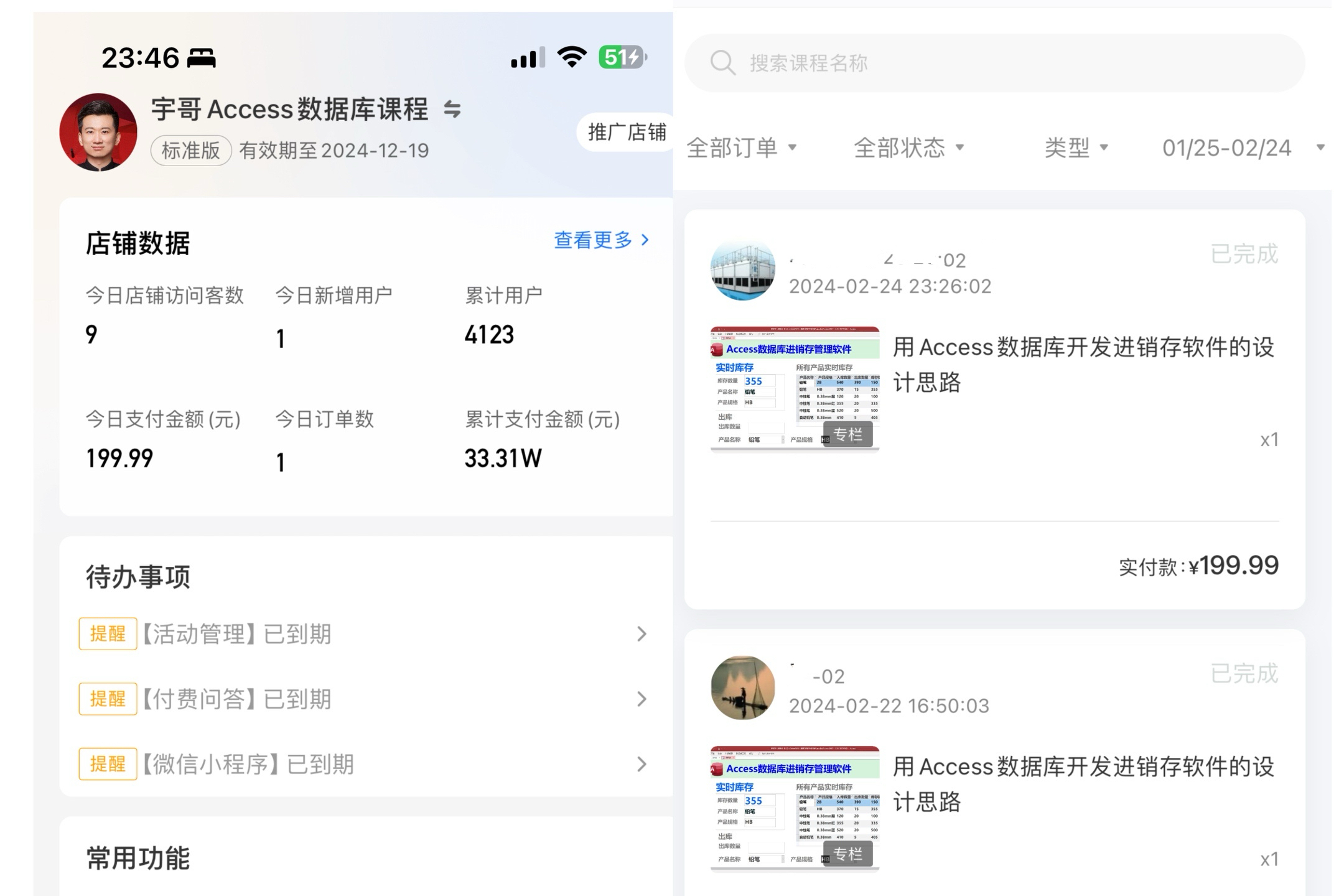Tap 累计用户 value 4123

coord(489,335)
